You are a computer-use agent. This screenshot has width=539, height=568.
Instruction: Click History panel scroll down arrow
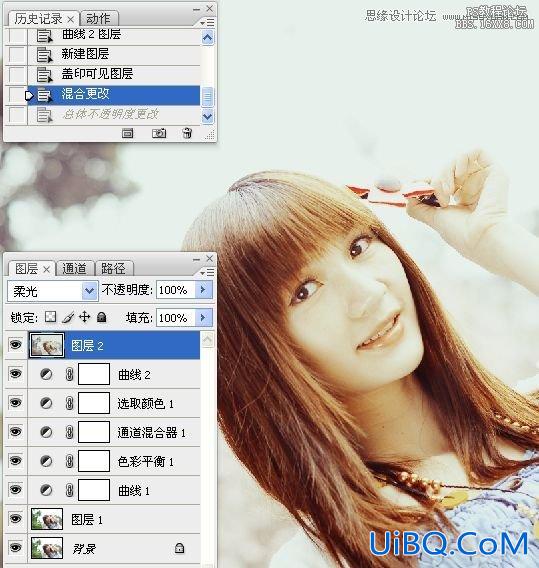pos(207,117)
